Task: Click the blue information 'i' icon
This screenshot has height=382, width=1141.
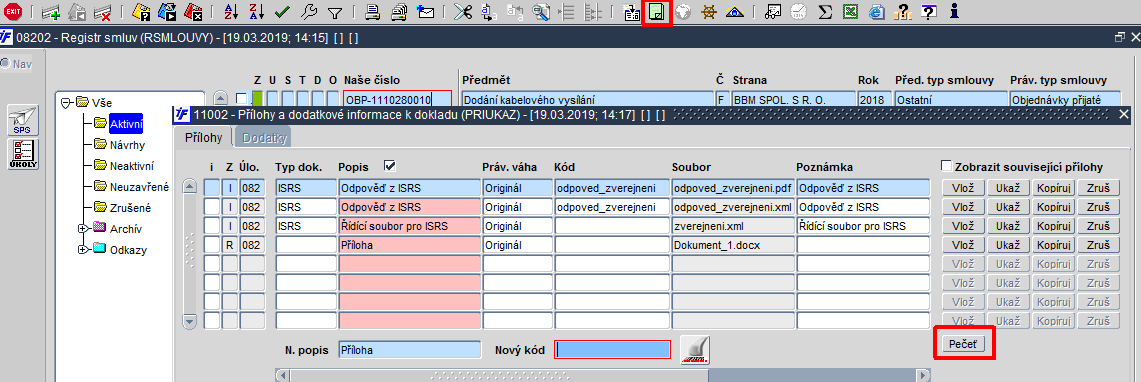Action: (x=955, y=12)
